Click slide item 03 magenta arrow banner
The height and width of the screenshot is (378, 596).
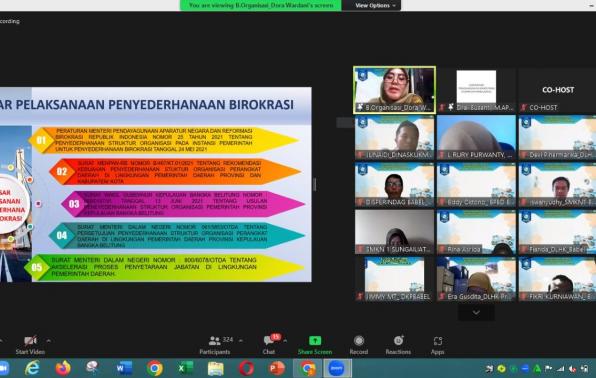pos(183,204)
